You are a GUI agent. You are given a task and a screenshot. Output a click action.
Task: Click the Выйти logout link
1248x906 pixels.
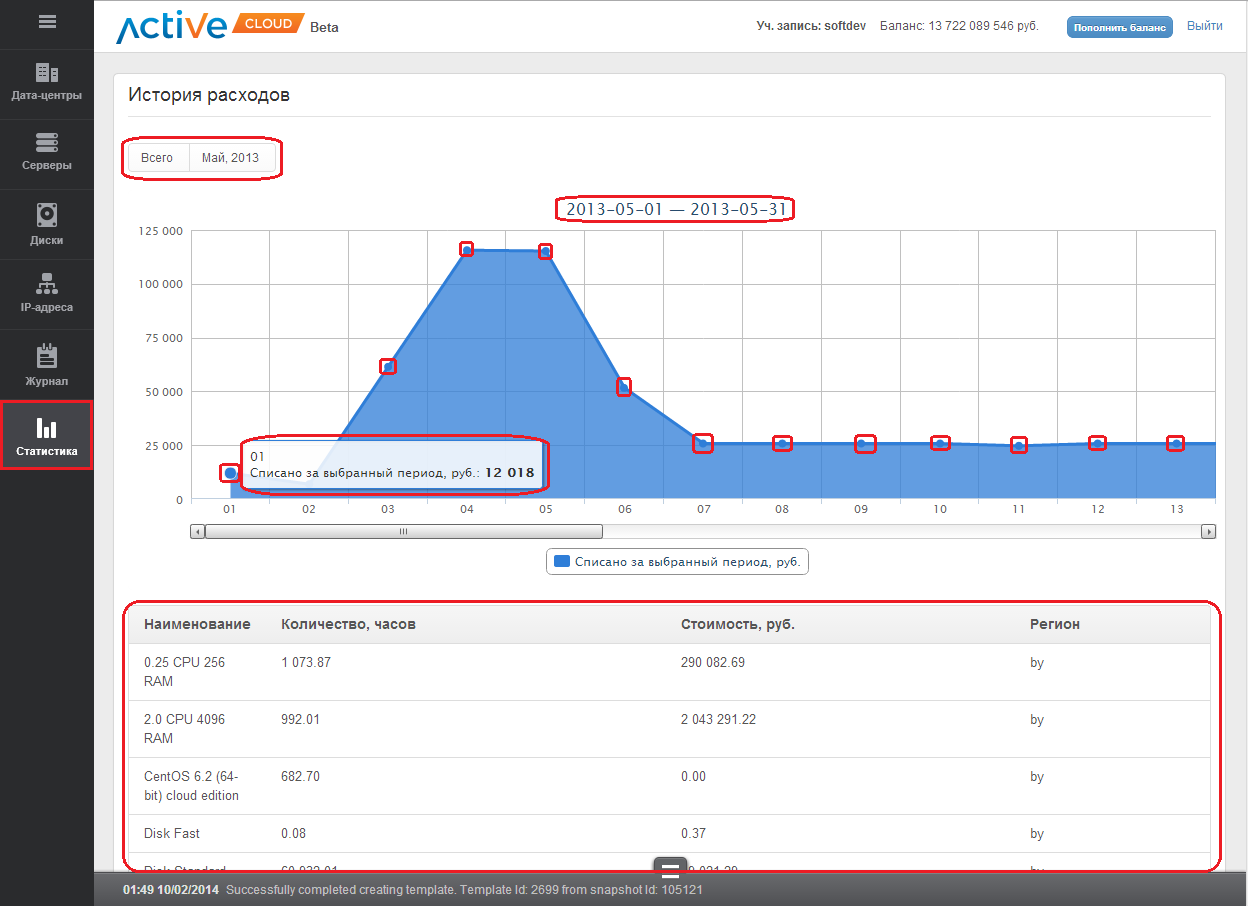[1204, 26]
